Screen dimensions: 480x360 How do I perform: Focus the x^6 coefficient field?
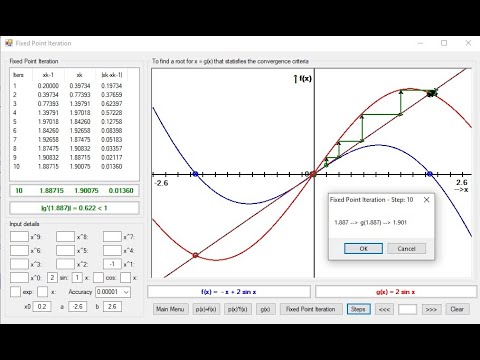coord(19,250)
